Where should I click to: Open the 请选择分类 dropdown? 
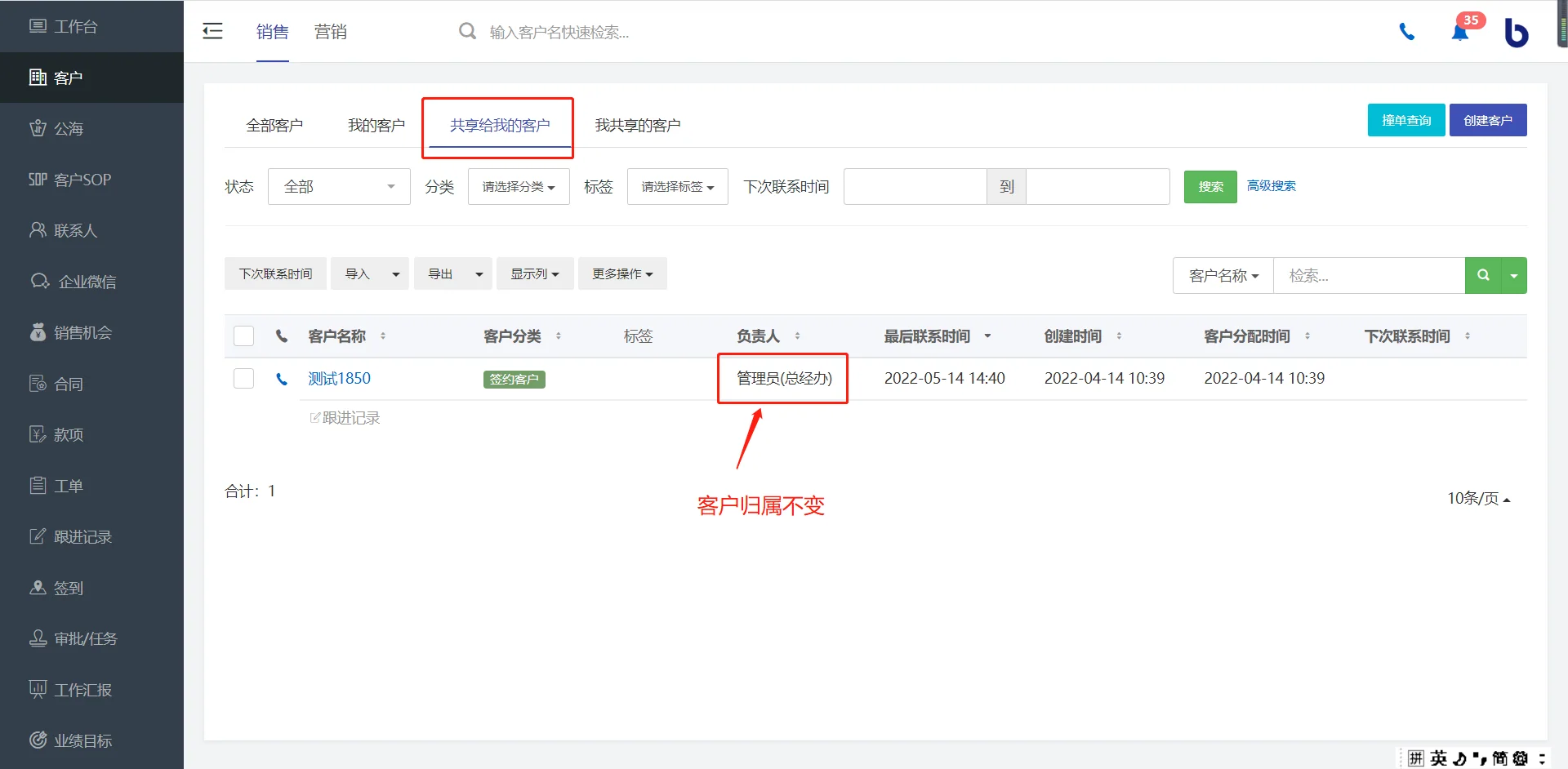point(519,186)
